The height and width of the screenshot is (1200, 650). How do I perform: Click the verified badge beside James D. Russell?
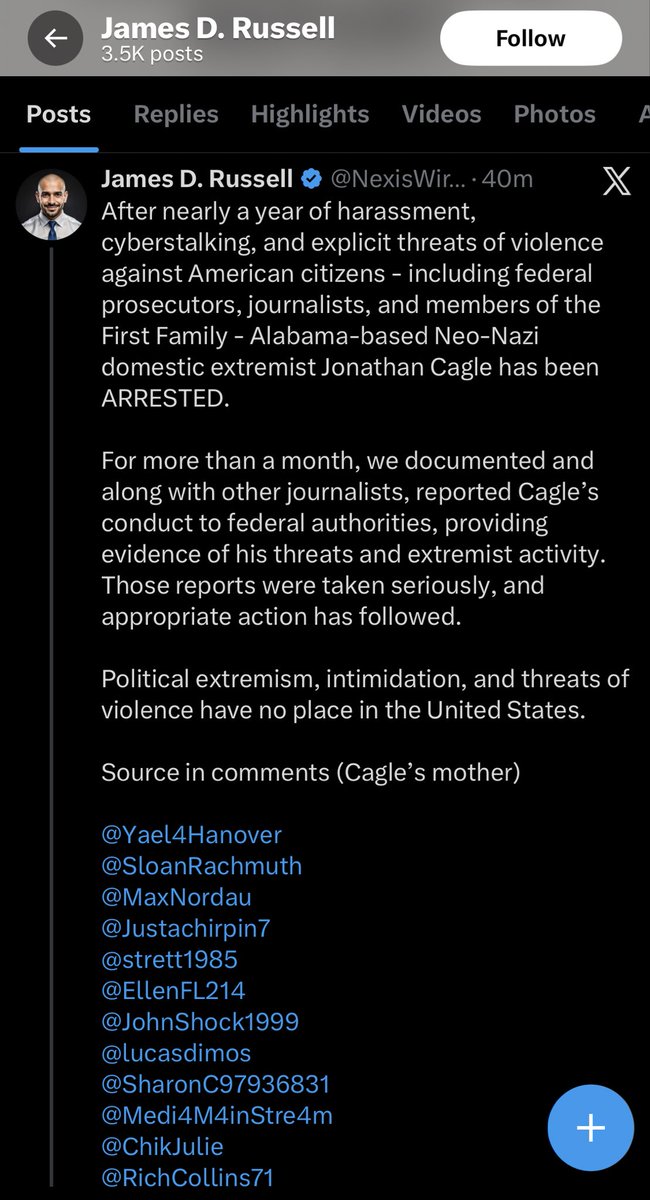click(311, 179)
